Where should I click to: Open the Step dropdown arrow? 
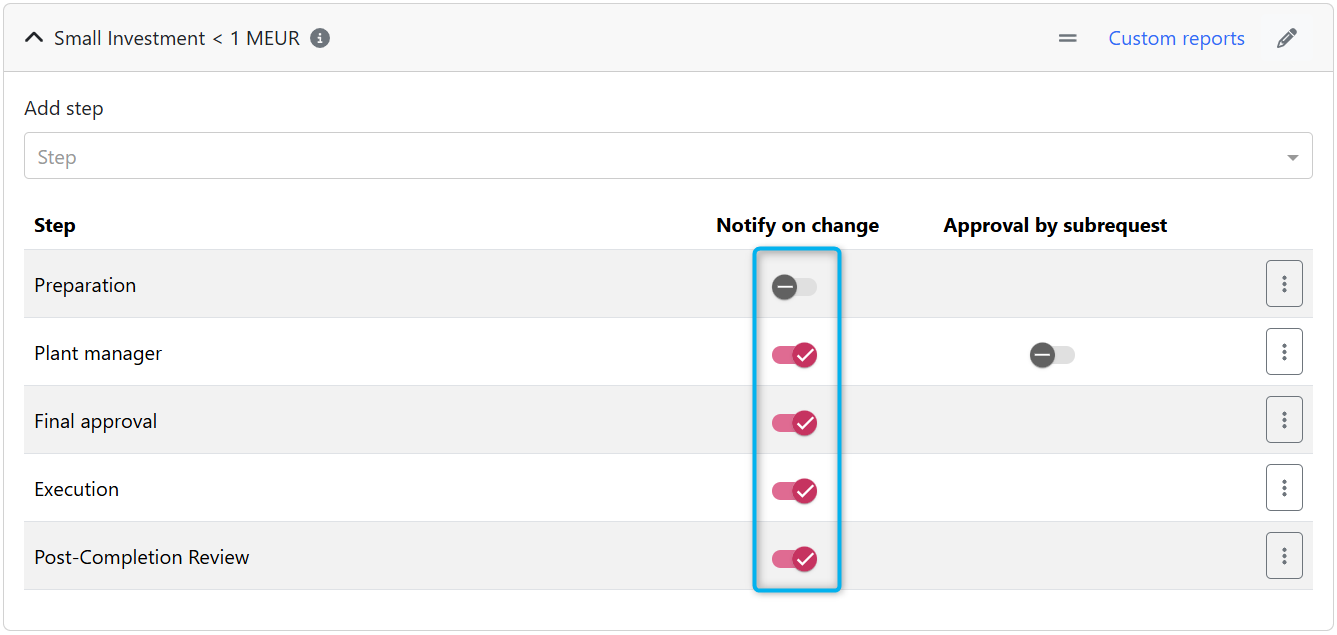(1292, 158)
